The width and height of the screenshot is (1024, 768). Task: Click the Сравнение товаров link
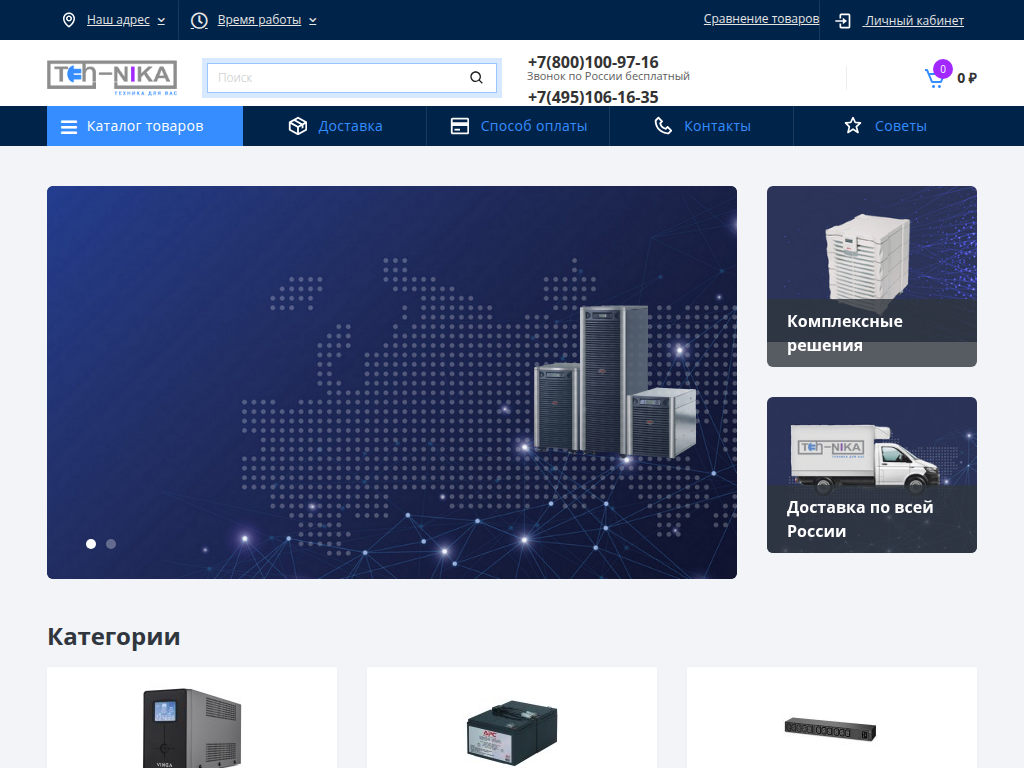(x=761, y=19)
